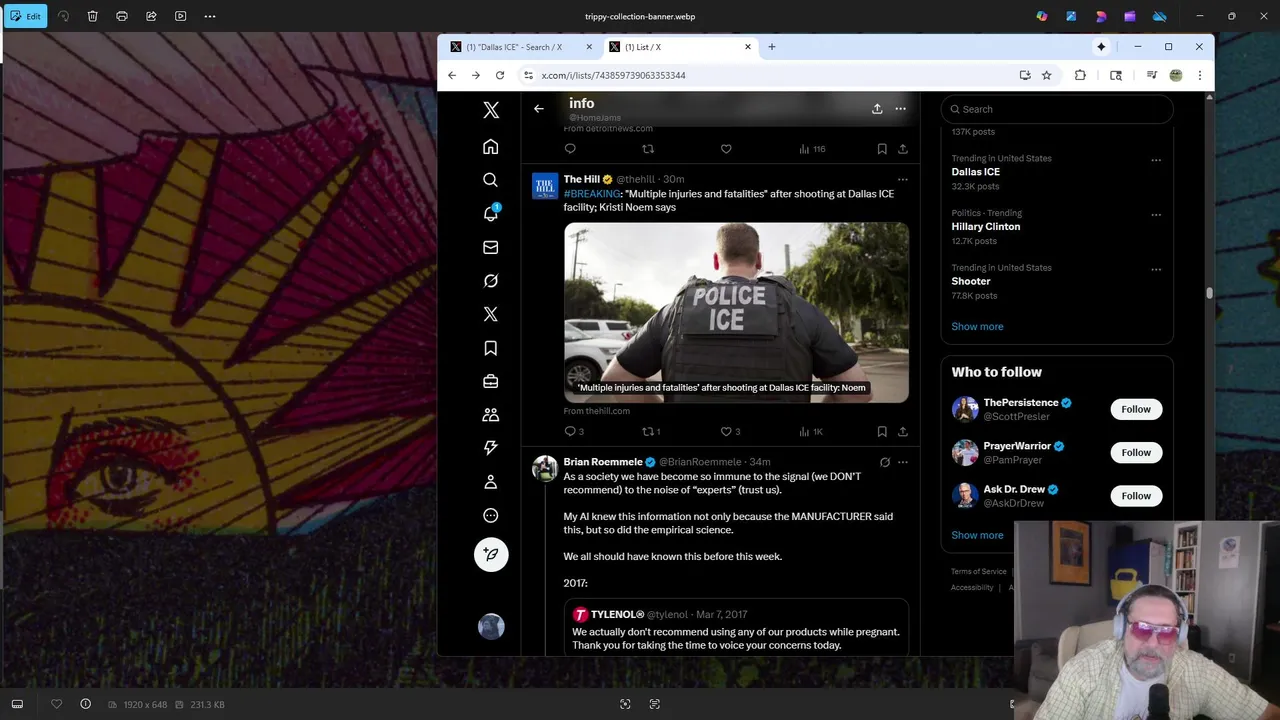Image resolution: width=1280 pixels, height=720 pixels.
Task: Open Hillary Clinton trend options menu
Action: coord(1156,214)
